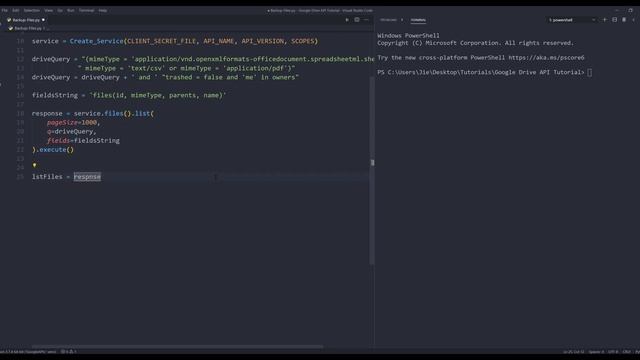Click 'pageSize=1000' argument text
This screenshot has width=640, height=360.
(x=72, y=122)
